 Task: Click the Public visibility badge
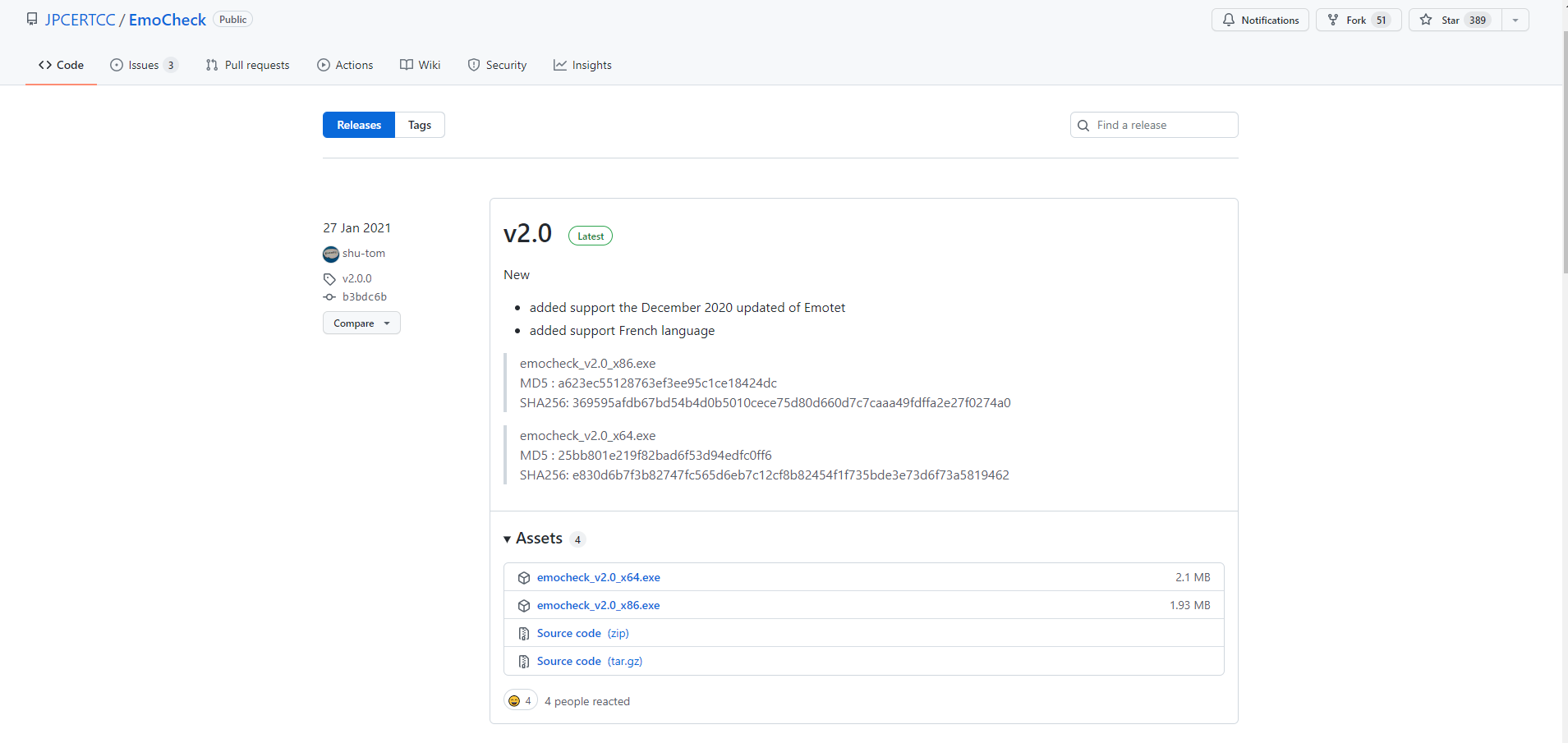pos(233,20)
